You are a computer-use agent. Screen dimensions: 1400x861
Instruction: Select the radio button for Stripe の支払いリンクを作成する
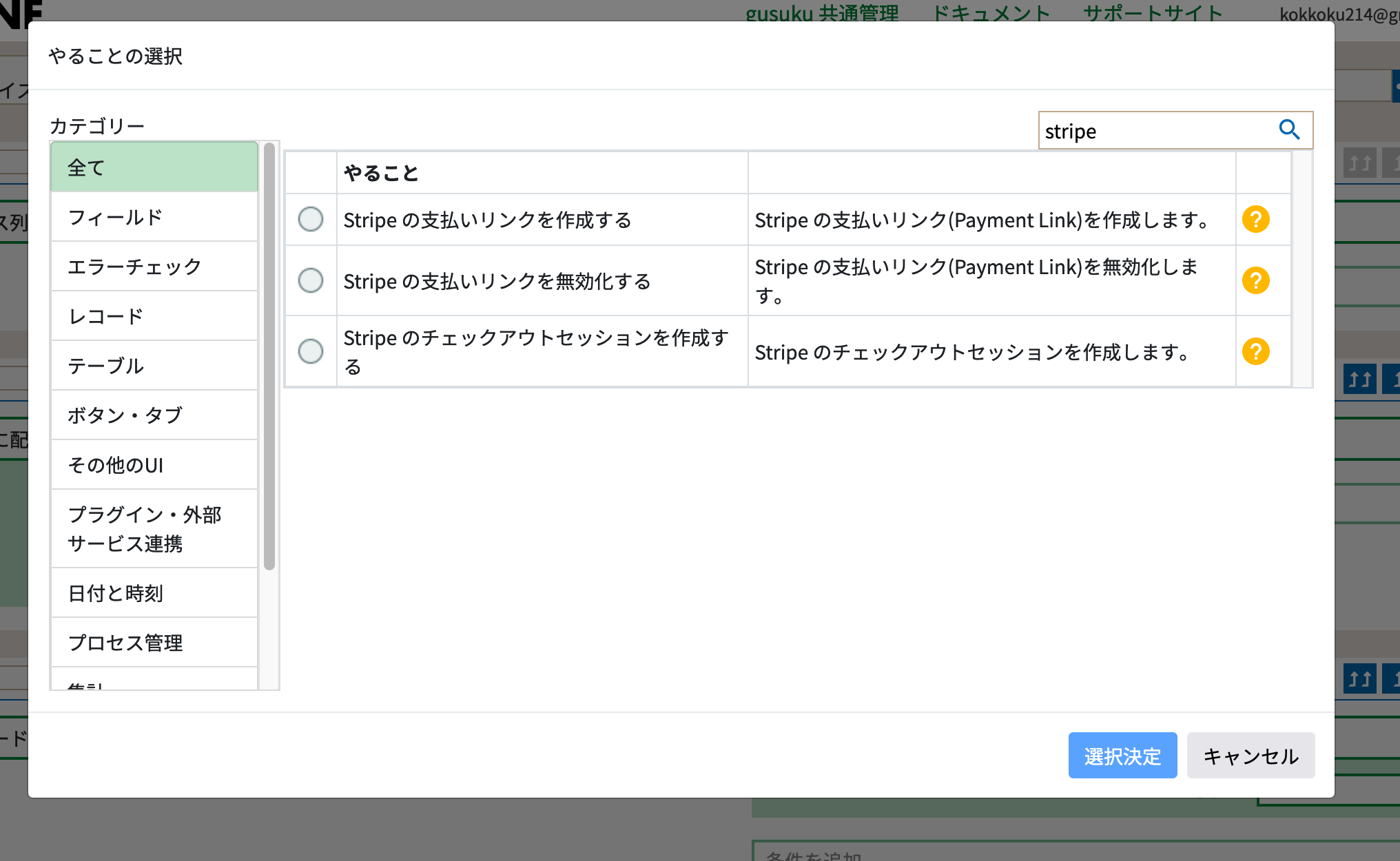point(311,219)
